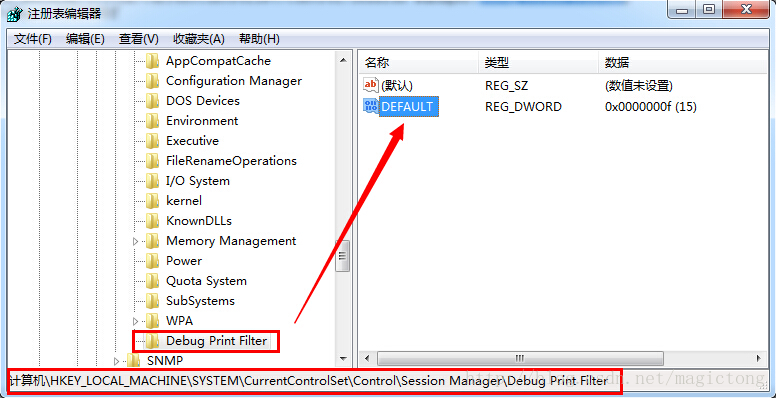Click the Environment folder icon

pos(152,121)
